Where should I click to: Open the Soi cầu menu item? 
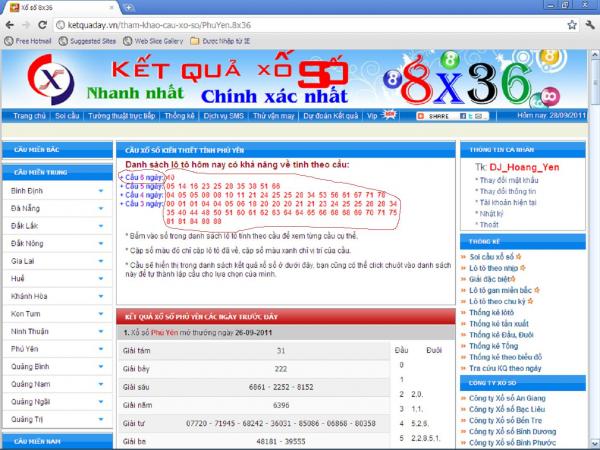tap(67, 116)
